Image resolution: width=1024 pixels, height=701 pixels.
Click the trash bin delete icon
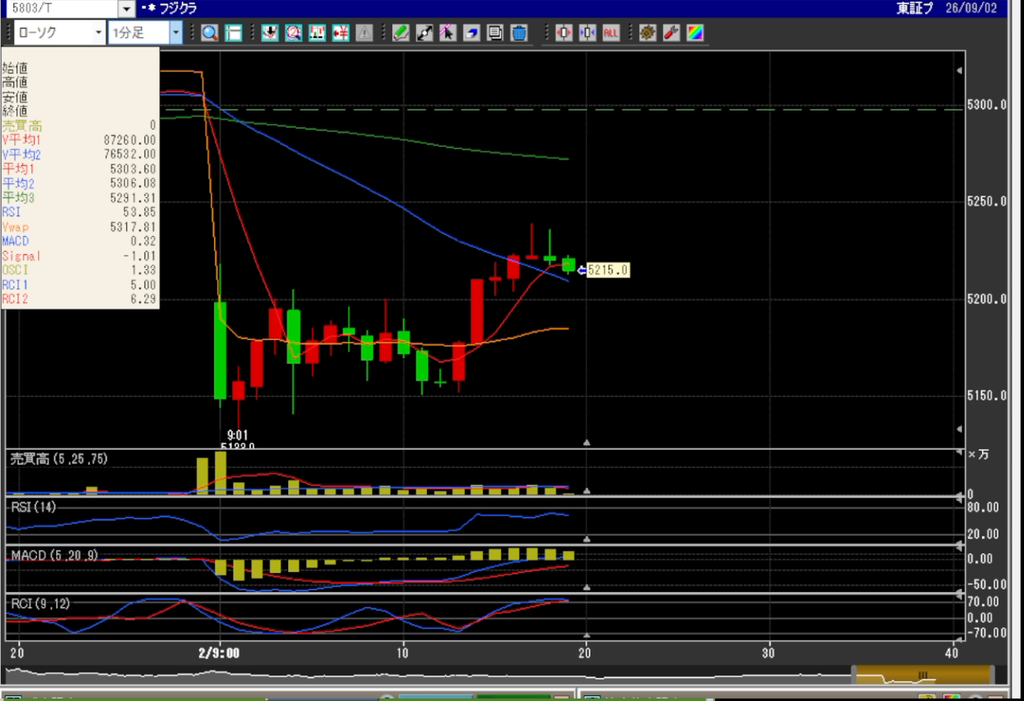519,33
